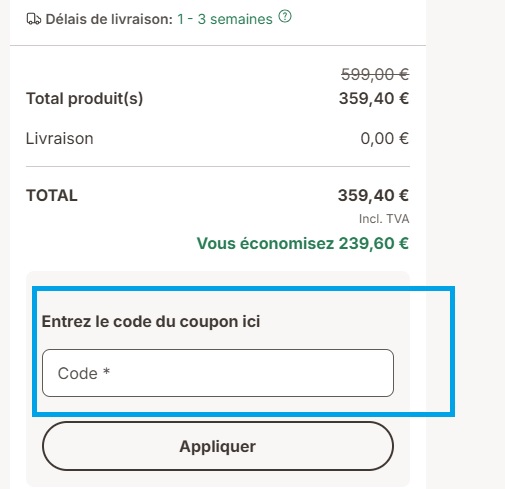This screenshot has width=505, height=489.
Task: Select the "Livraison" row label
Action: point(60,138)
